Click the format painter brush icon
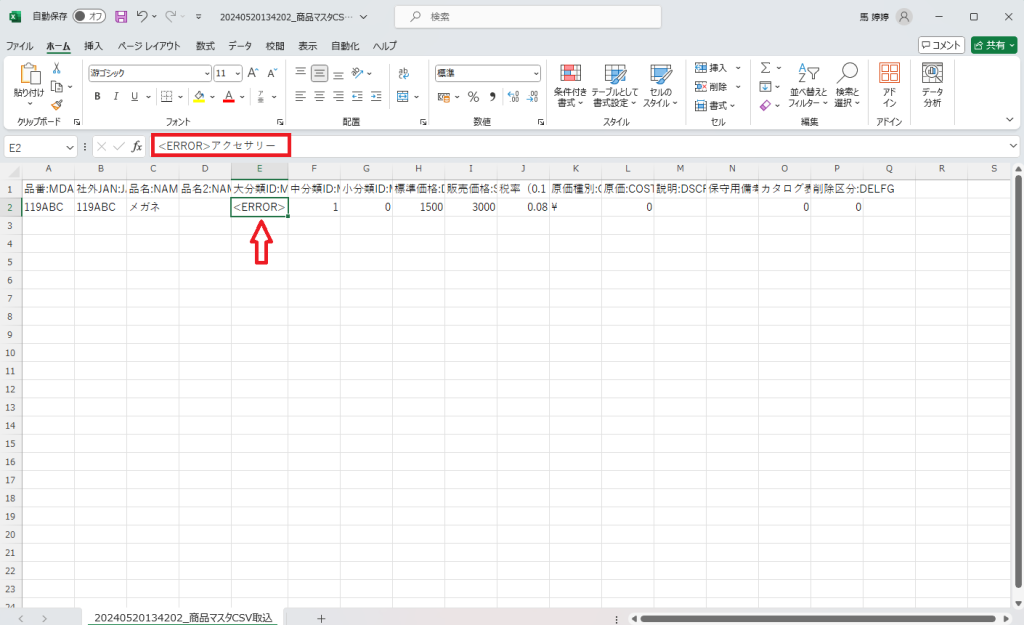Screen dimensions: 1024x625 pyautogui.click(x=57, y=105)
